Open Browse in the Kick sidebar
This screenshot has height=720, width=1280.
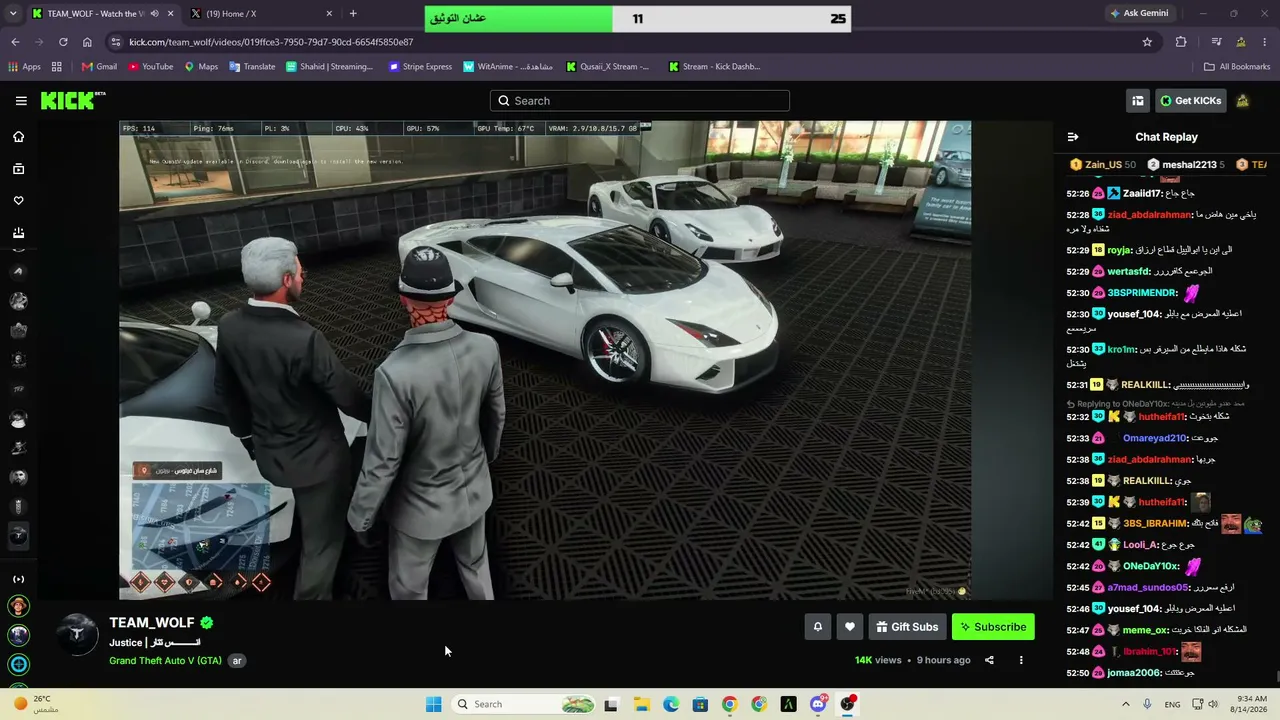click(x=18, y=169)
